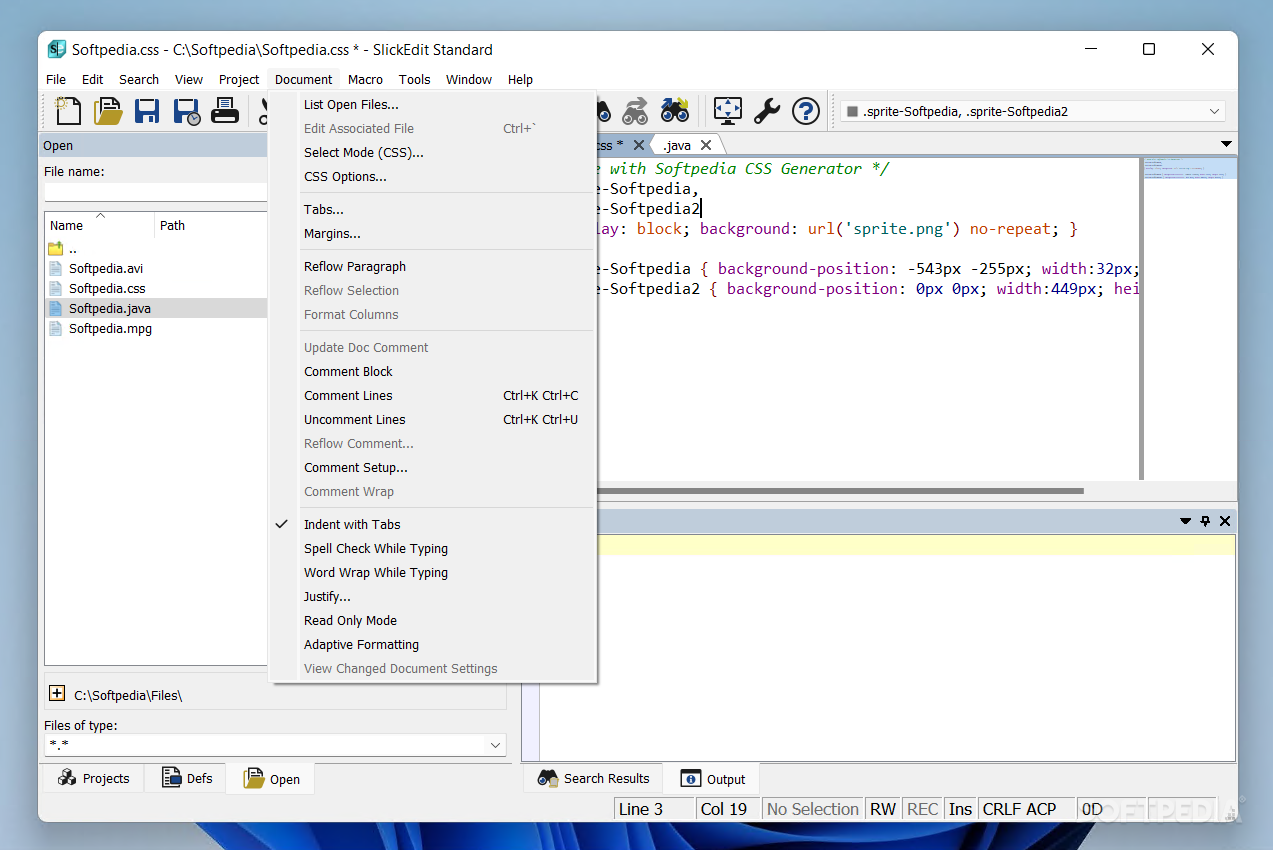Click the Open File folder toolbar icon

click(x=108, y=110)
